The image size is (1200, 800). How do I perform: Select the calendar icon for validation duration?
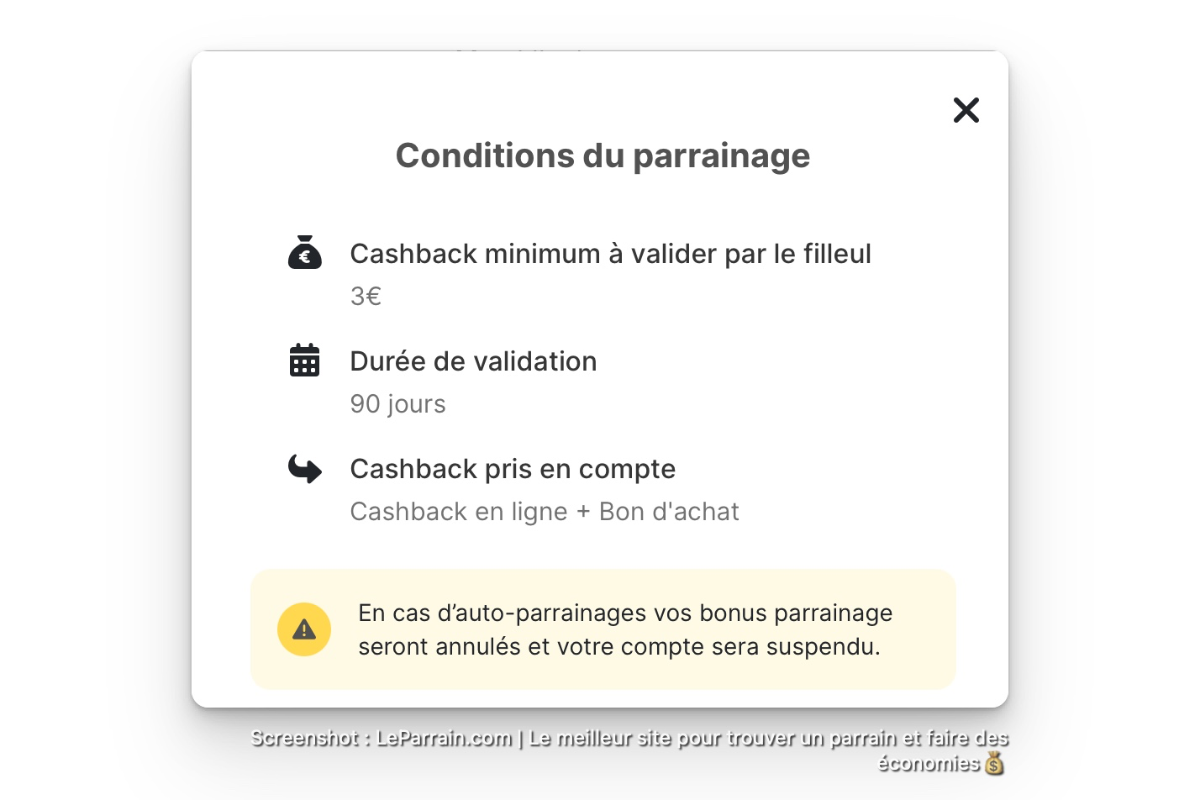click(x=303, y=360)
